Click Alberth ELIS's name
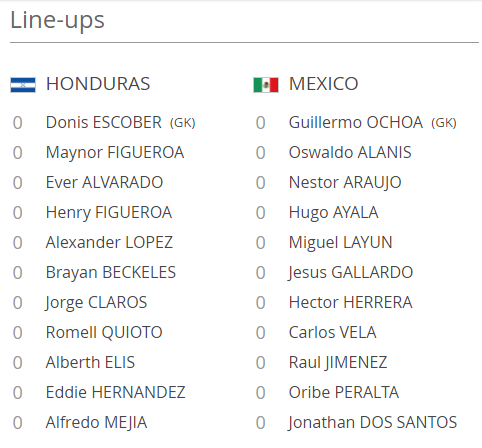This screenshot has height=448, width=482. tap(90, 362)
